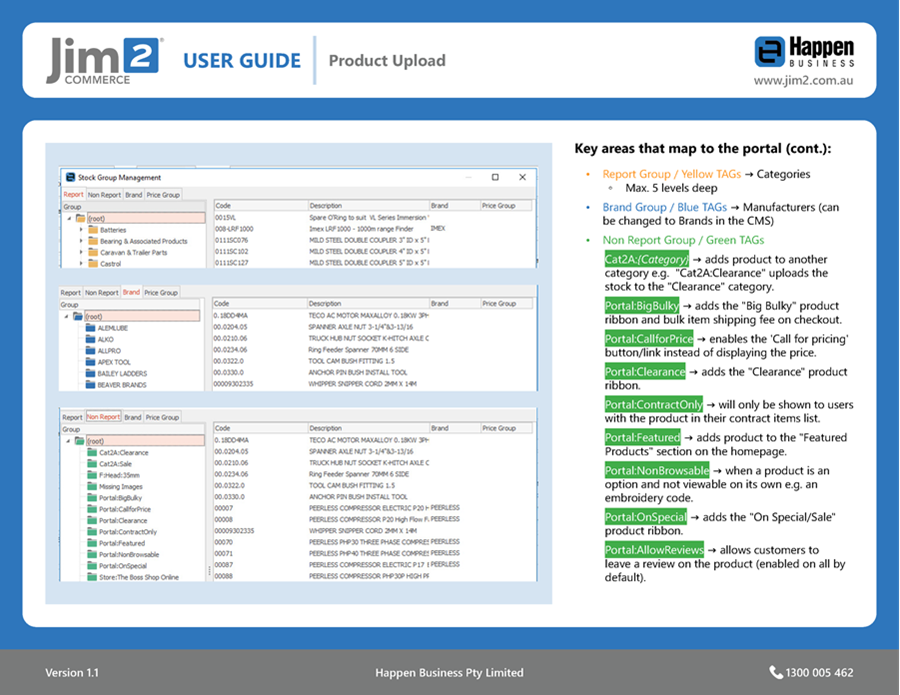This screenshot has height=695, width=900.
Task: Click the green Cat2A:(Category) highlighted tag
Action: click(646, 259)
